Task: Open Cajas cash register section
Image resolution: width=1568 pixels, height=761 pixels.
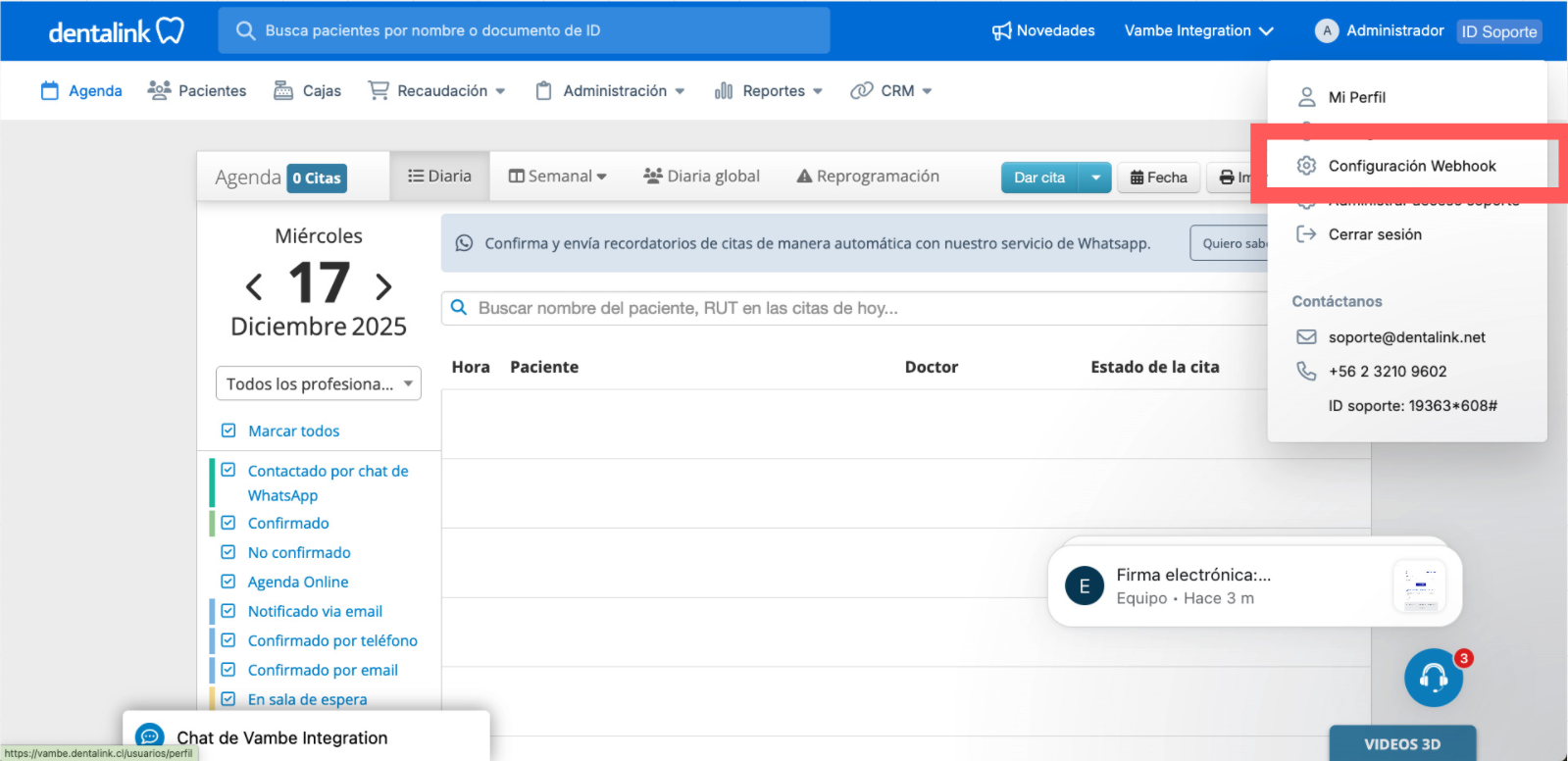Action: click(307, 91)
